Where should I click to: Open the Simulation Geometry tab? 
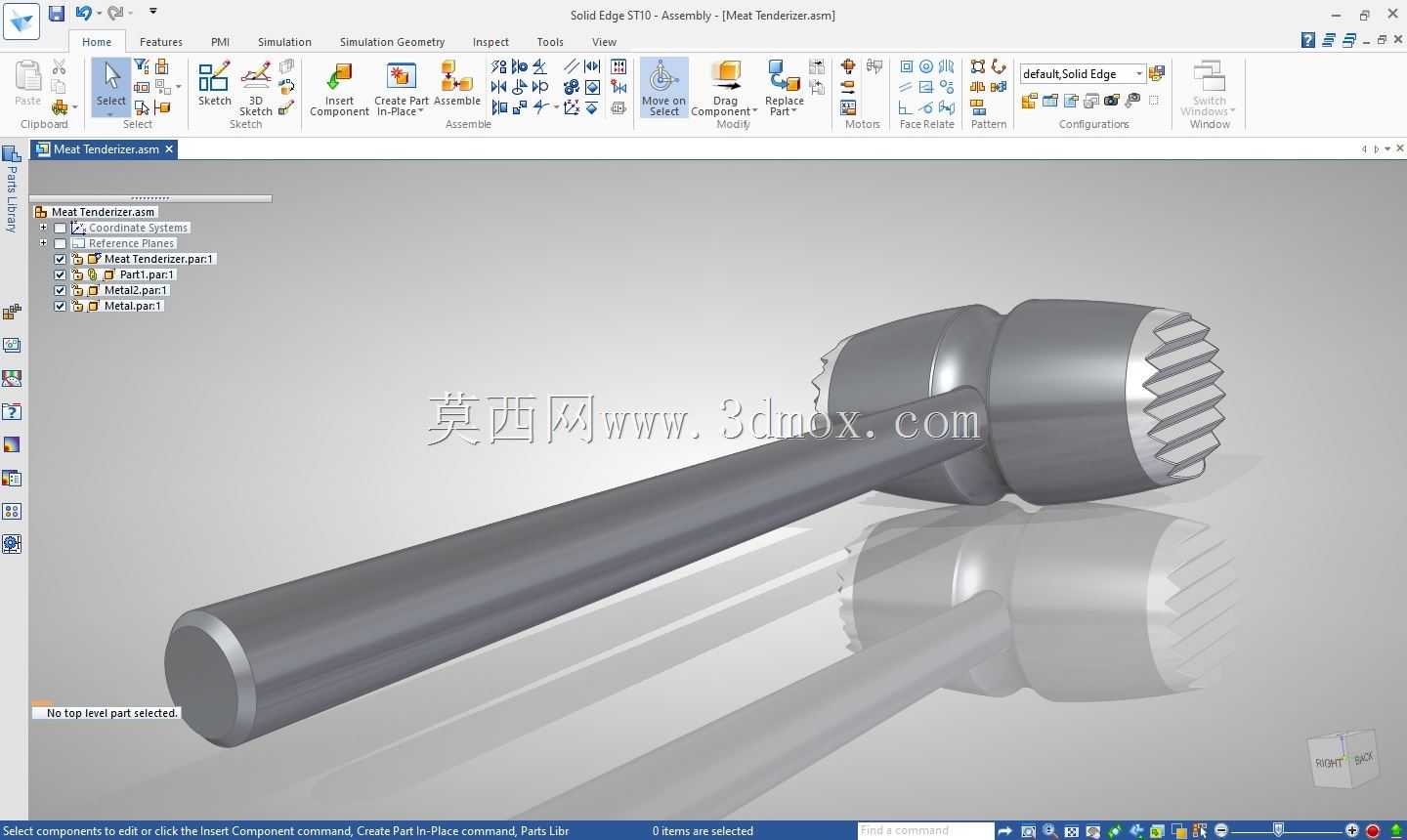(x=392, y=42)
